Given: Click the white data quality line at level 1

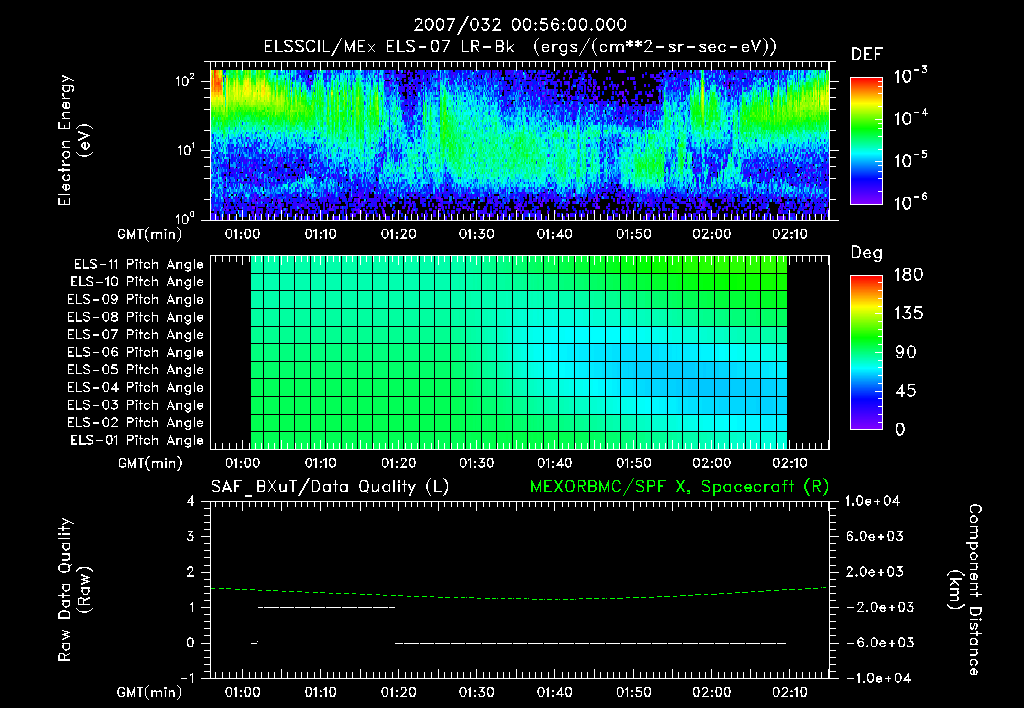Looking at the screenshot, I should pos(327,607).
